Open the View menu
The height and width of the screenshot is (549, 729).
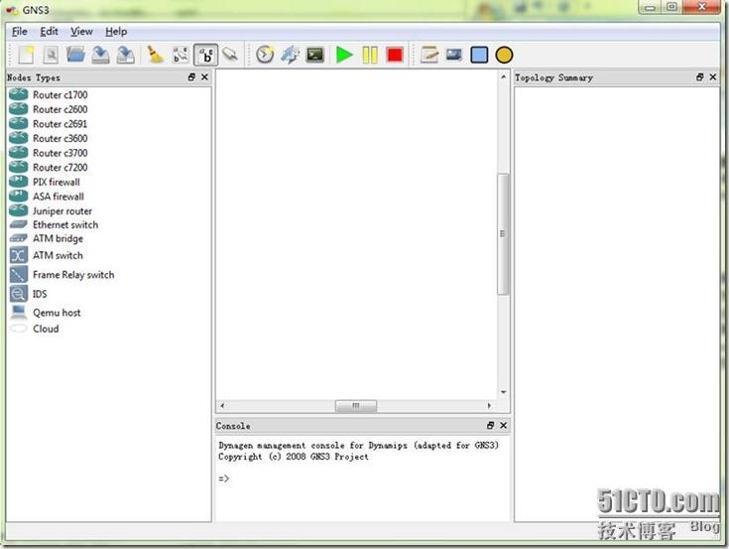click(81, 32)
